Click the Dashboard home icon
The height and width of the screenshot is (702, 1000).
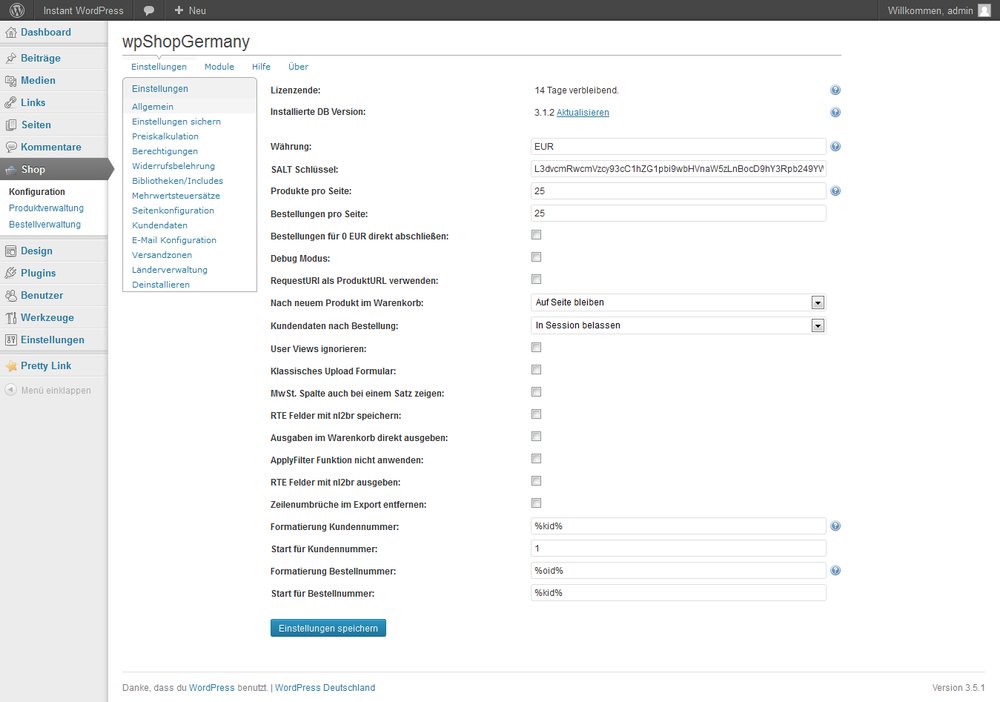(x=11, y=33)
